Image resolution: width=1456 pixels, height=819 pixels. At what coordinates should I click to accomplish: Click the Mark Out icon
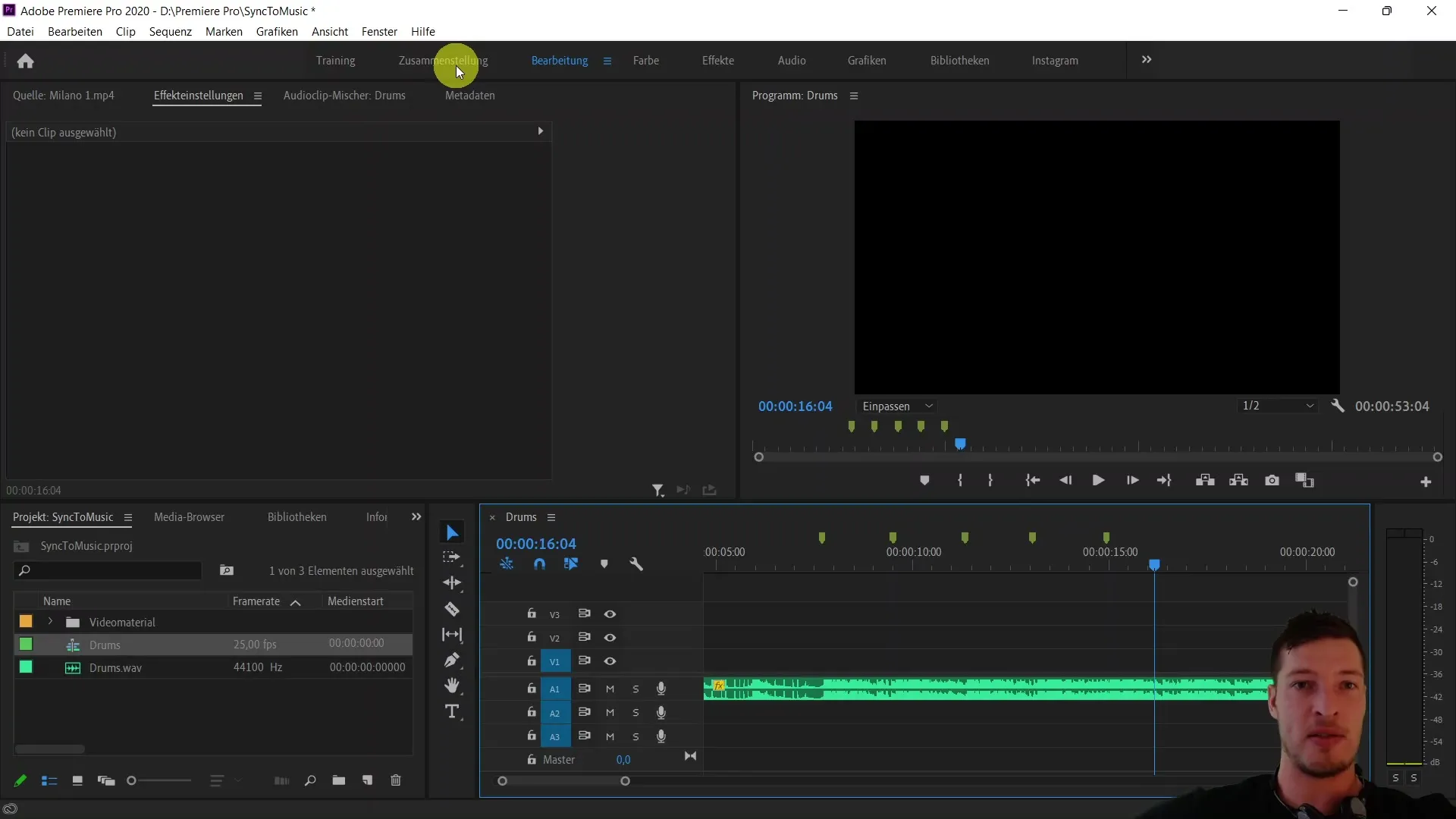(990, 481)
